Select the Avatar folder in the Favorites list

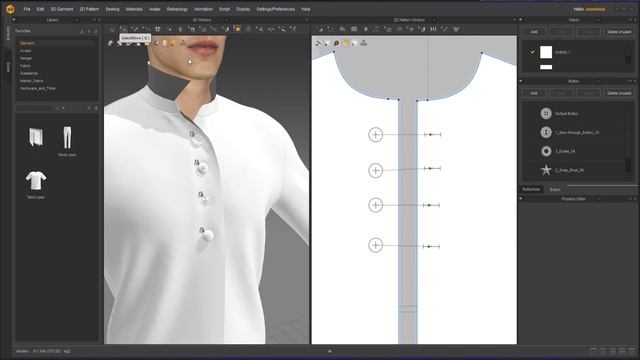tap(25, 51)
